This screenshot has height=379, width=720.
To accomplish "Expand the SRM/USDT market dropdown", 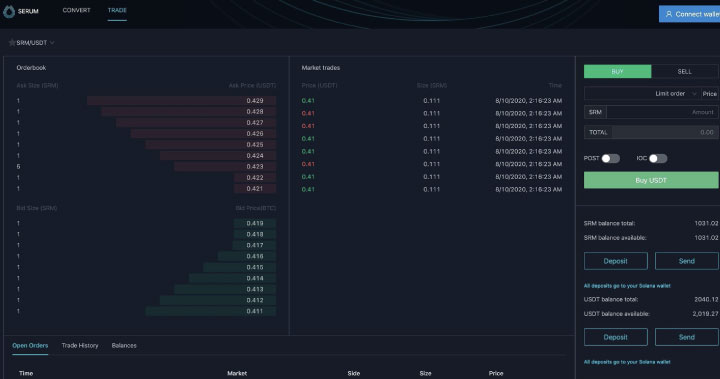I will click(52, 43).
